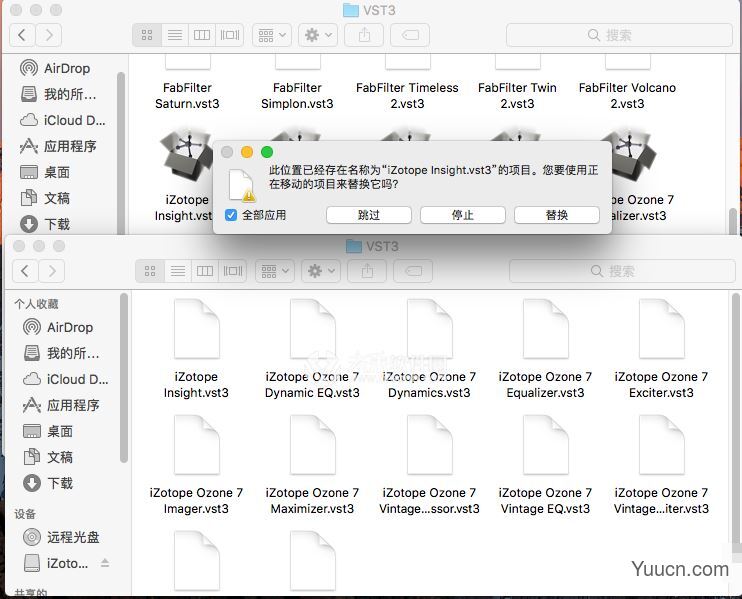Select 文稿 in lower window sidebar
The image size is (742, 599).
pos(48,457)
